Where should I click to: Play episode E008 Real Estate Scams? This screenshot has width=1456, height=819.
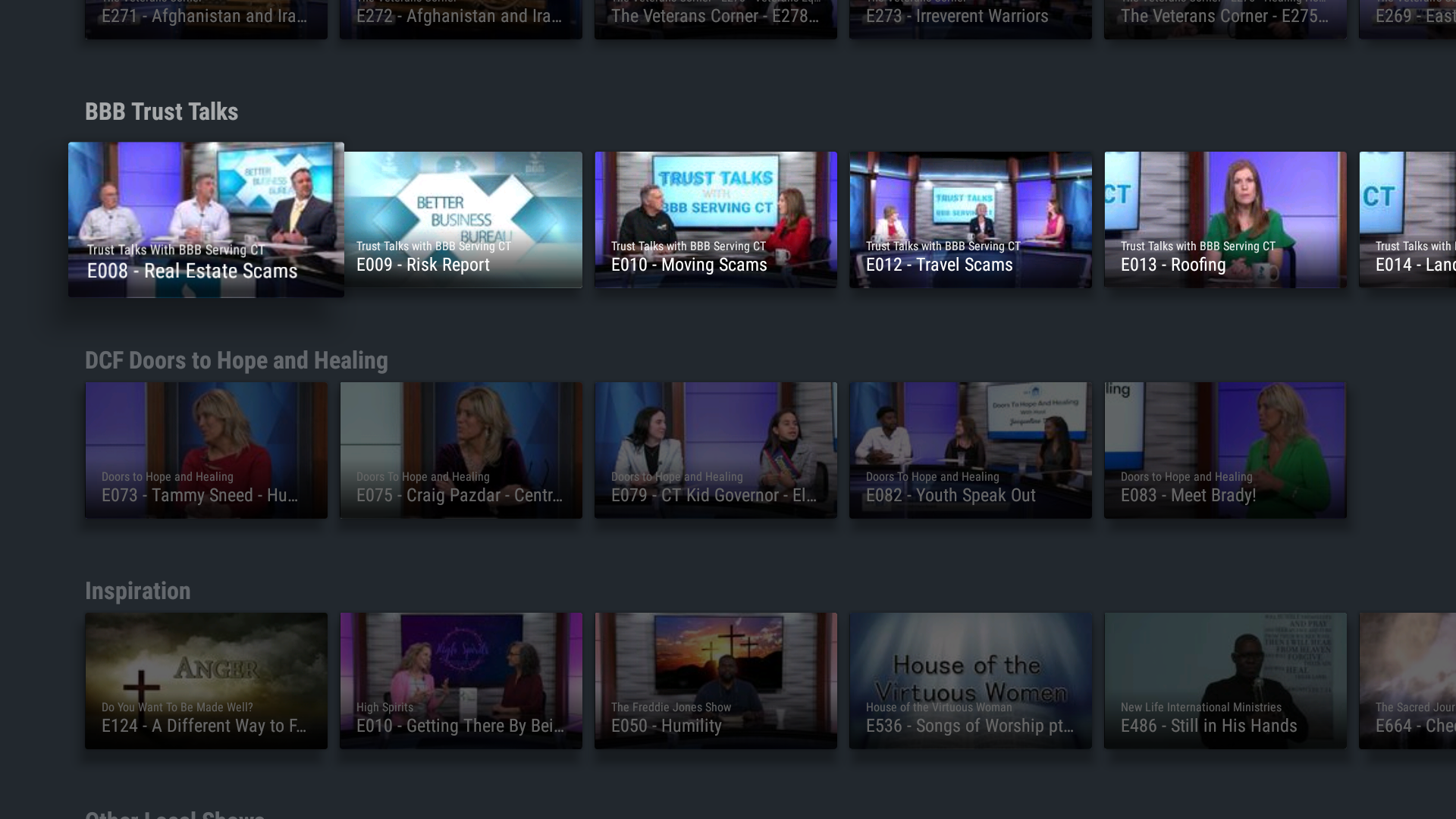point(206,220)
